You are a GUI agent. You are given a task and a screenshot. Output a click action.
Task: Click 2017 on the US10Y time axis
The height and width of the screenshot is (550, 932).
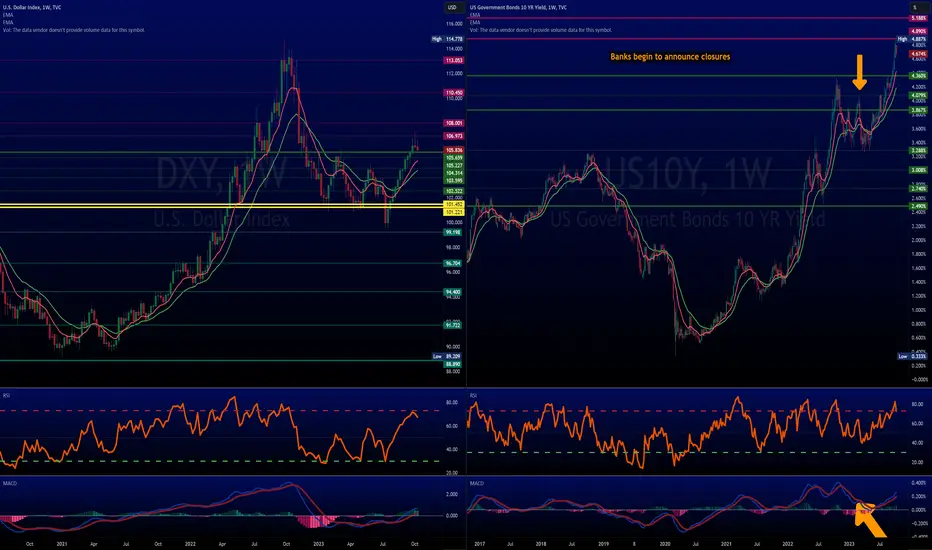click(x=479, y=543)
